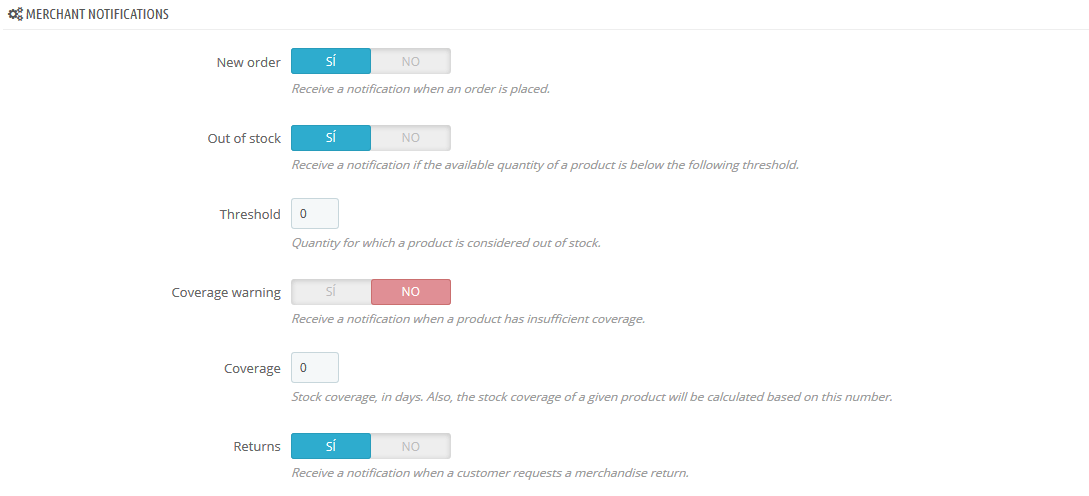Click the order placed notification help text
1089x496 pixels.
420,89
